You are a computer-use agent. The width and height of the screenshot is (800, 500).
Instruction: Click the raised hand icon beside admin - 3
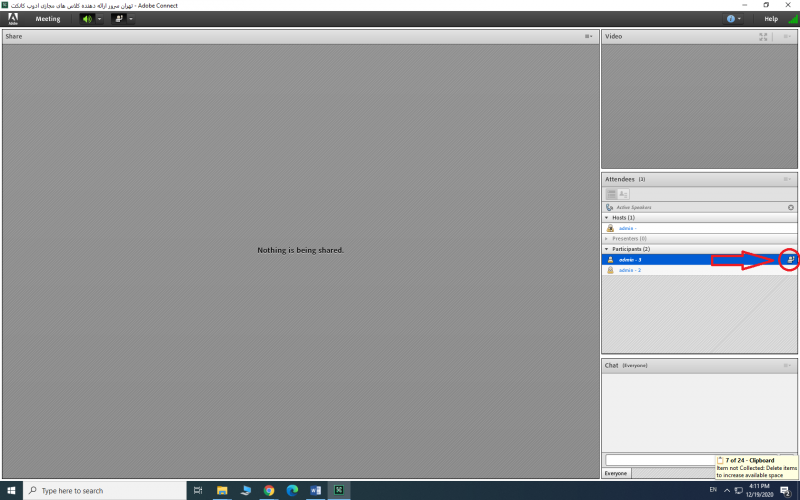[x=790, y=260]
